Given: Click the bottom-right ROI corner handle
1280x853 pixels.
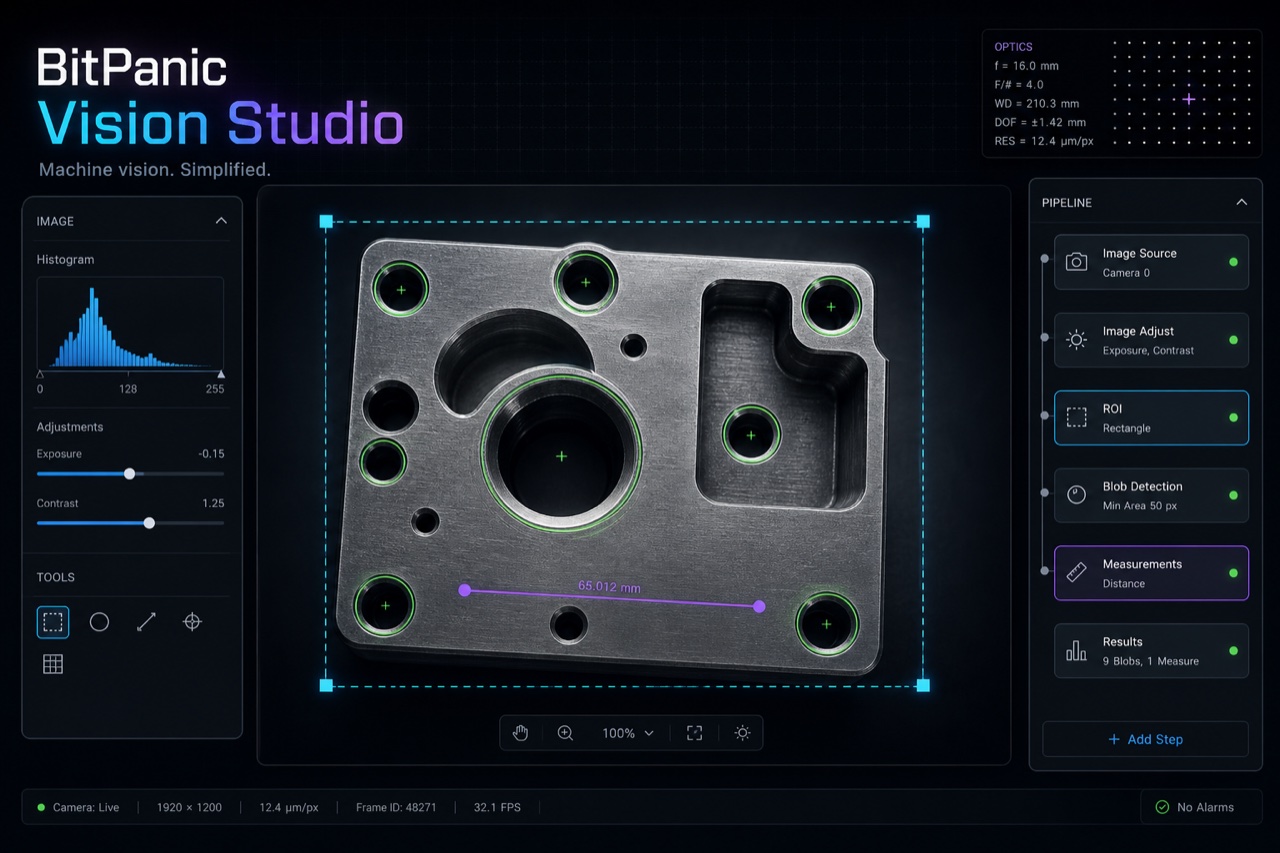Looking at the screenshot, I should tap(923, 685).
